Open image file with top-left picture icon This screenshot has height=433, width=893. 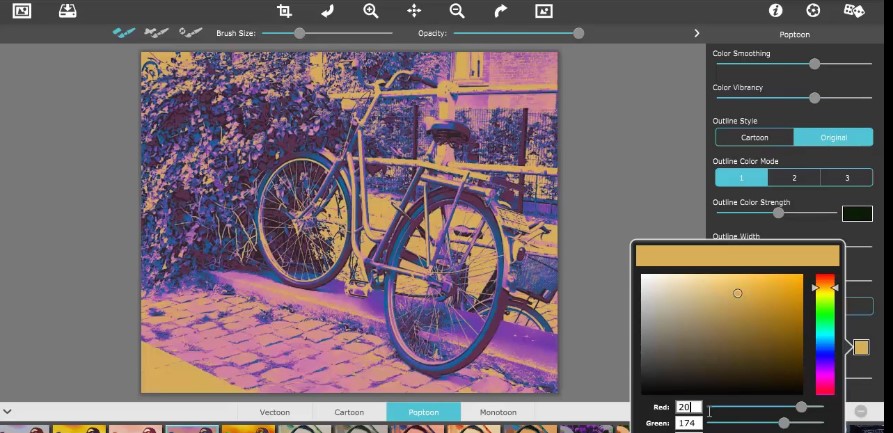(x=21, y=11)
